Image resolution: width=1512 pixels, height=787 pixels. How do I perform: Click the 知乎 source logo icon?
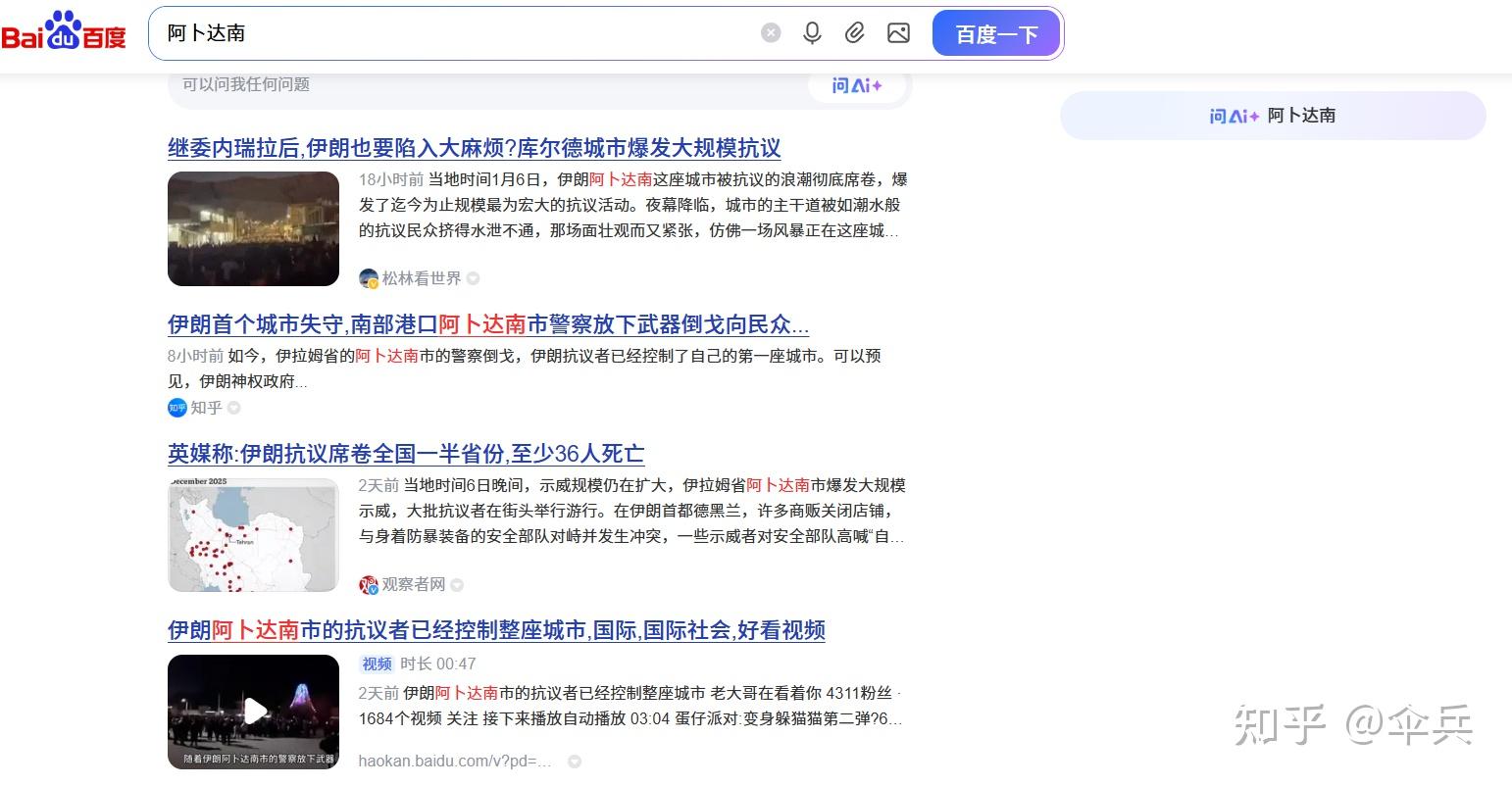click(x=176, y=408)
